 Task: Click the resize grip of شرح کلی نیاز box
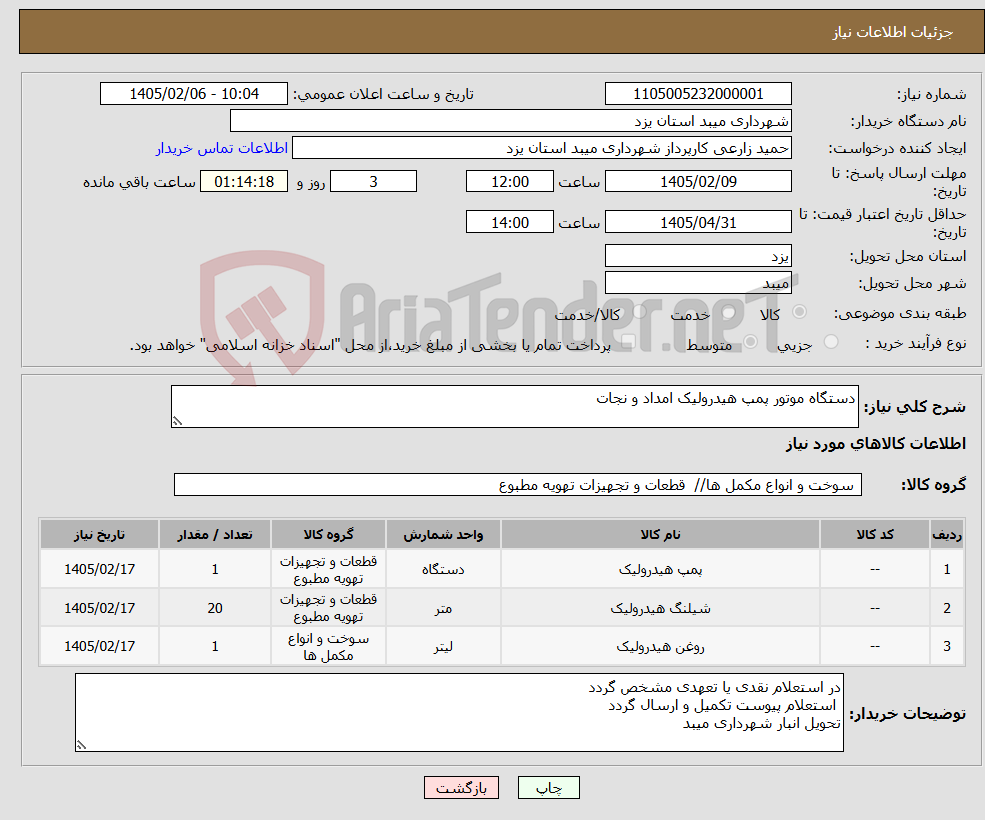click(177, 422)
